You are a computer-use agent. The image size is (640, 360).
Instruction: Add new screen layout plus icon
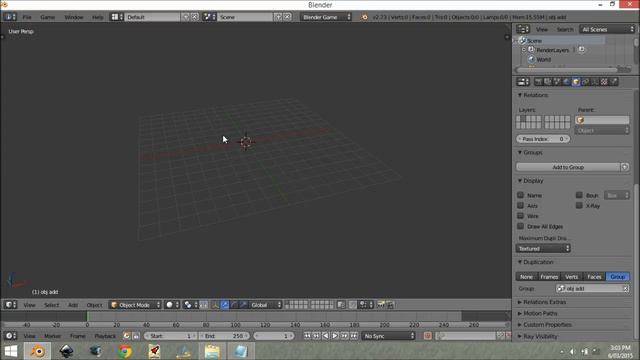(x=186, y=17)
